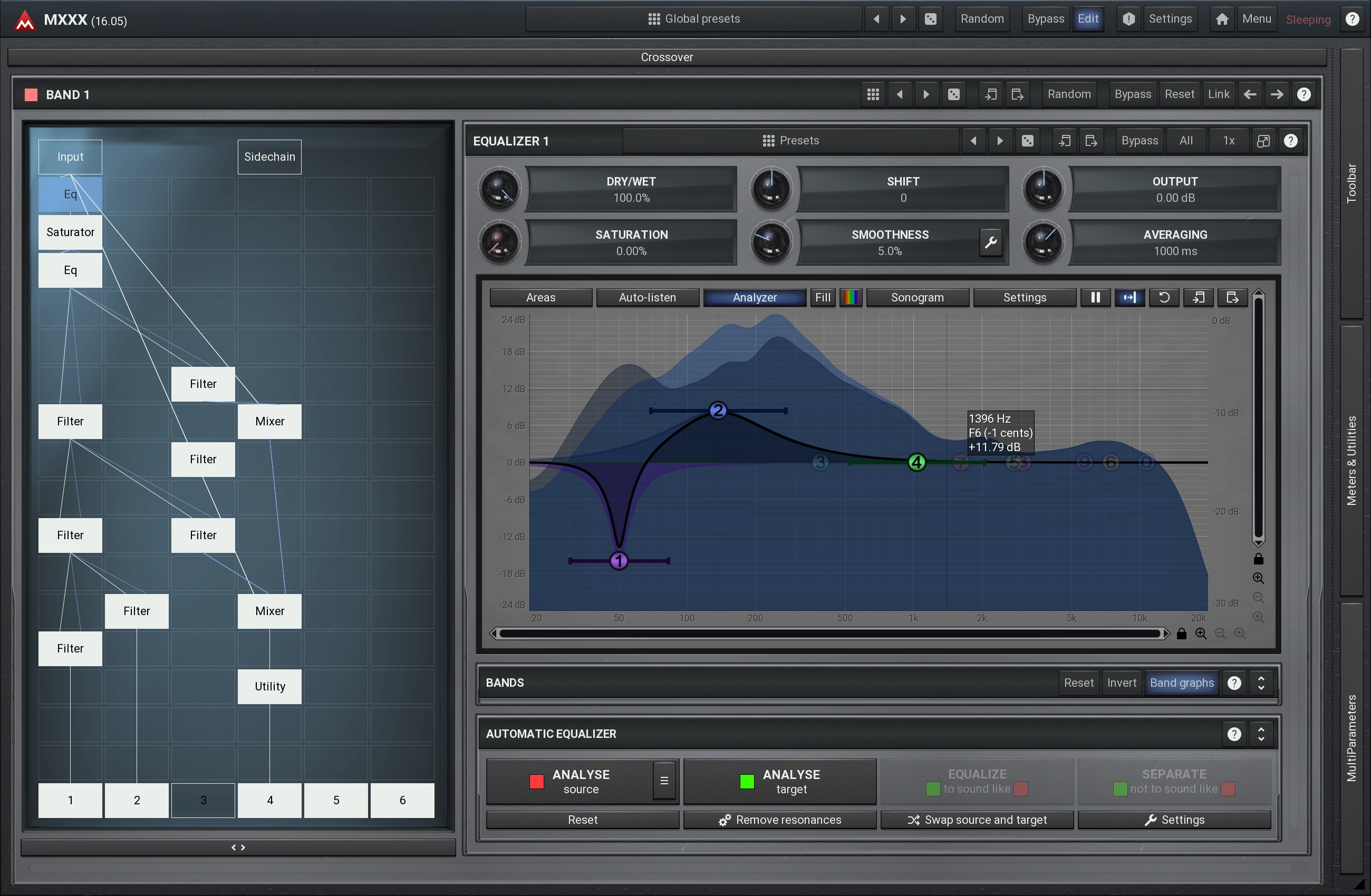Collapse the Automatic Equalizer section
The height and width of the screenshot is (896, 1371).
pyautogui.click(x=1261, y=734)
